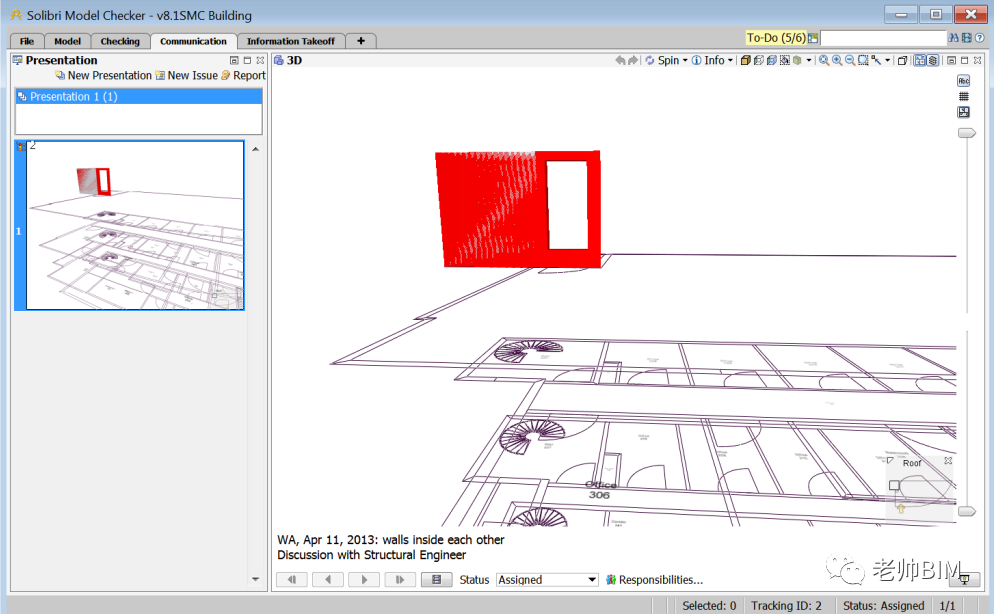Click the dashed selection basket cube icon

785,60
